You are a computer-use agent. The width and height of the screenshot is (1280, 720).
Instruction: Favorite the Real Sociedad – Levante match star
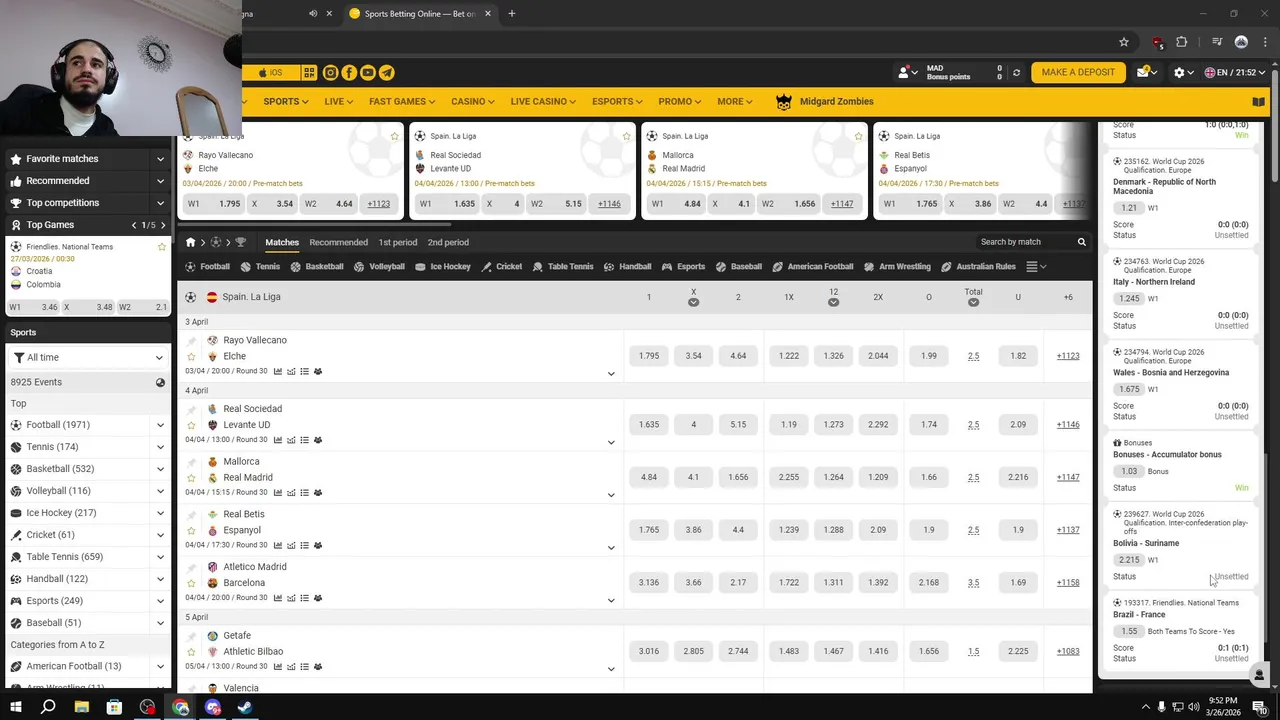pyautogui.click(x=191, y=425)
